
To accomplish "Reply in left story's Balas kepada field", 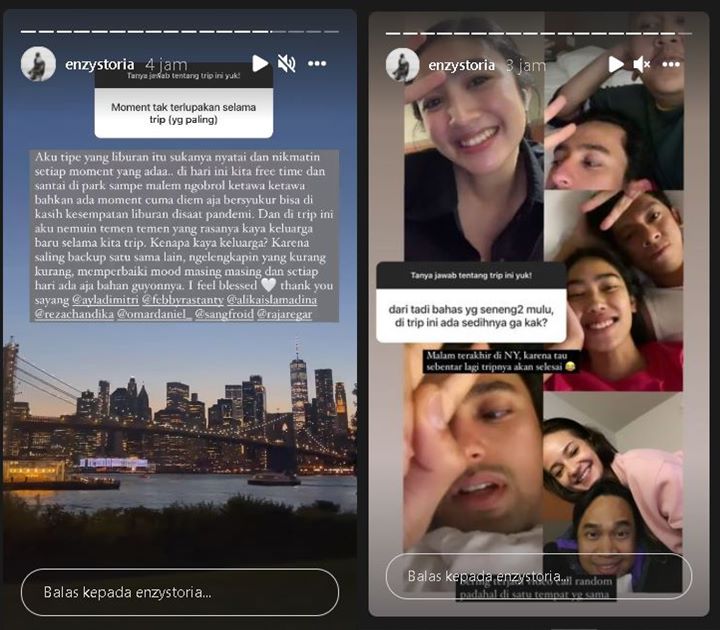I will click(180, 592).
